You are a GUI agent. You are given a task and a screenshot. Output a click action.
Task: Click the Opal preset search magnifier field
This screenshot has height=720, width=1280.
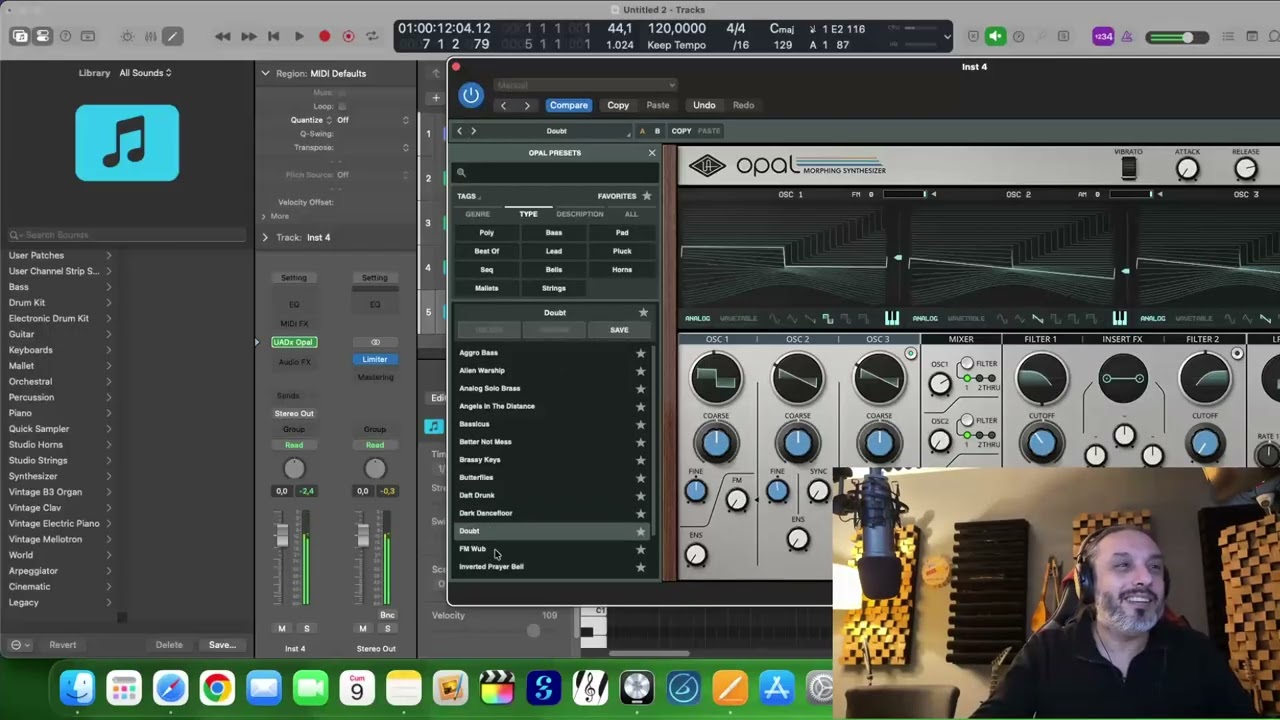554,173
